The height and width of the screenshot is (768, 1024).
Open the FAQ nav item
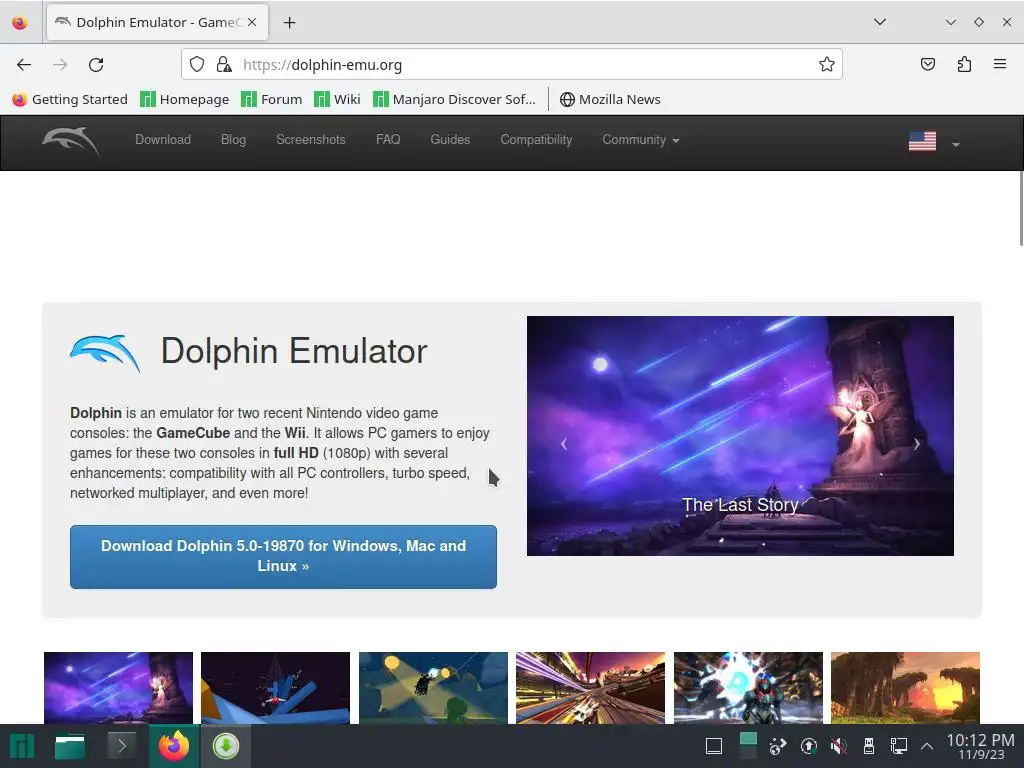[x=388, y=140]
